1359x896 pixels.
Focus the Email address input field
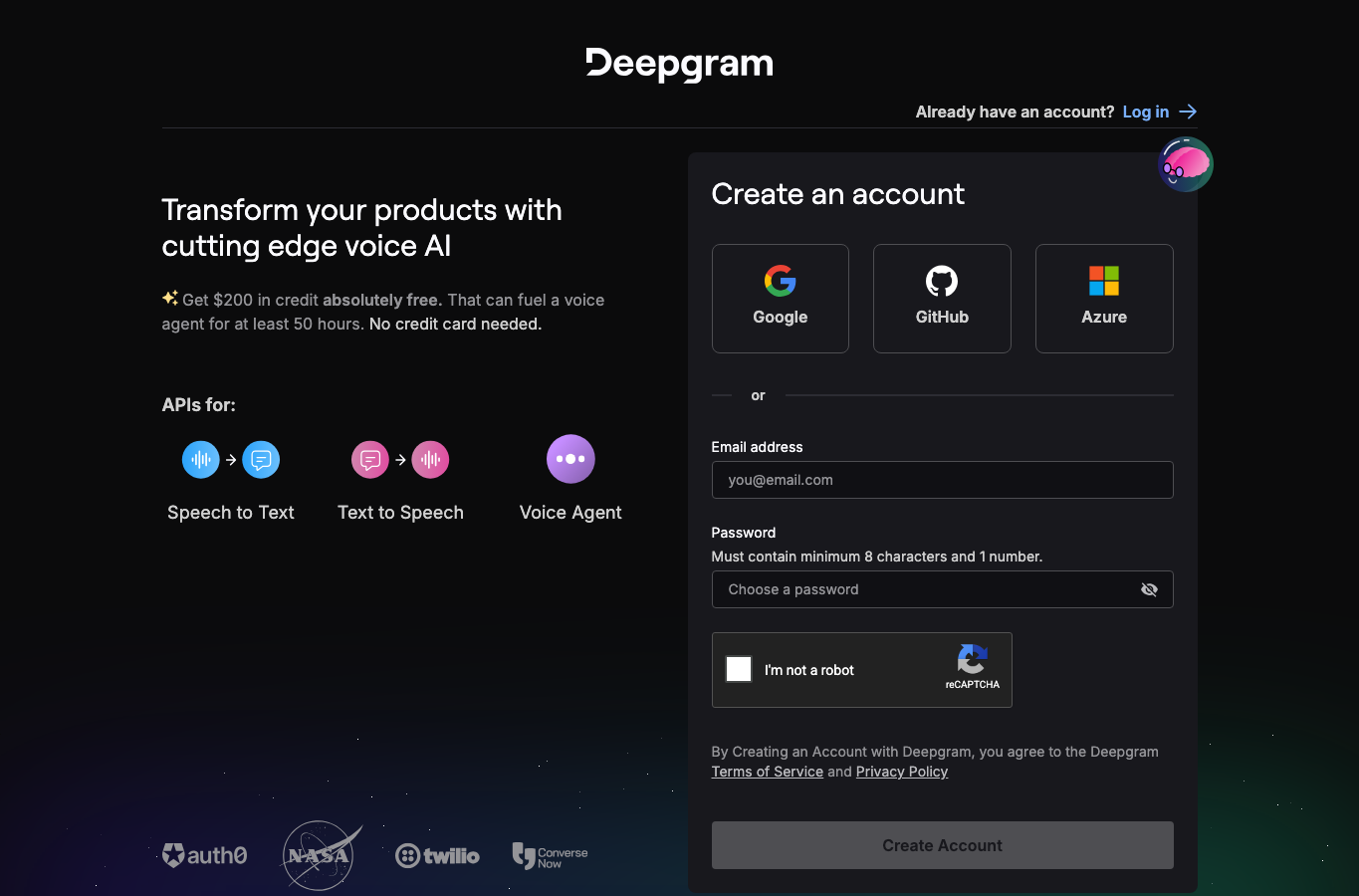click(x=942, y=480)
